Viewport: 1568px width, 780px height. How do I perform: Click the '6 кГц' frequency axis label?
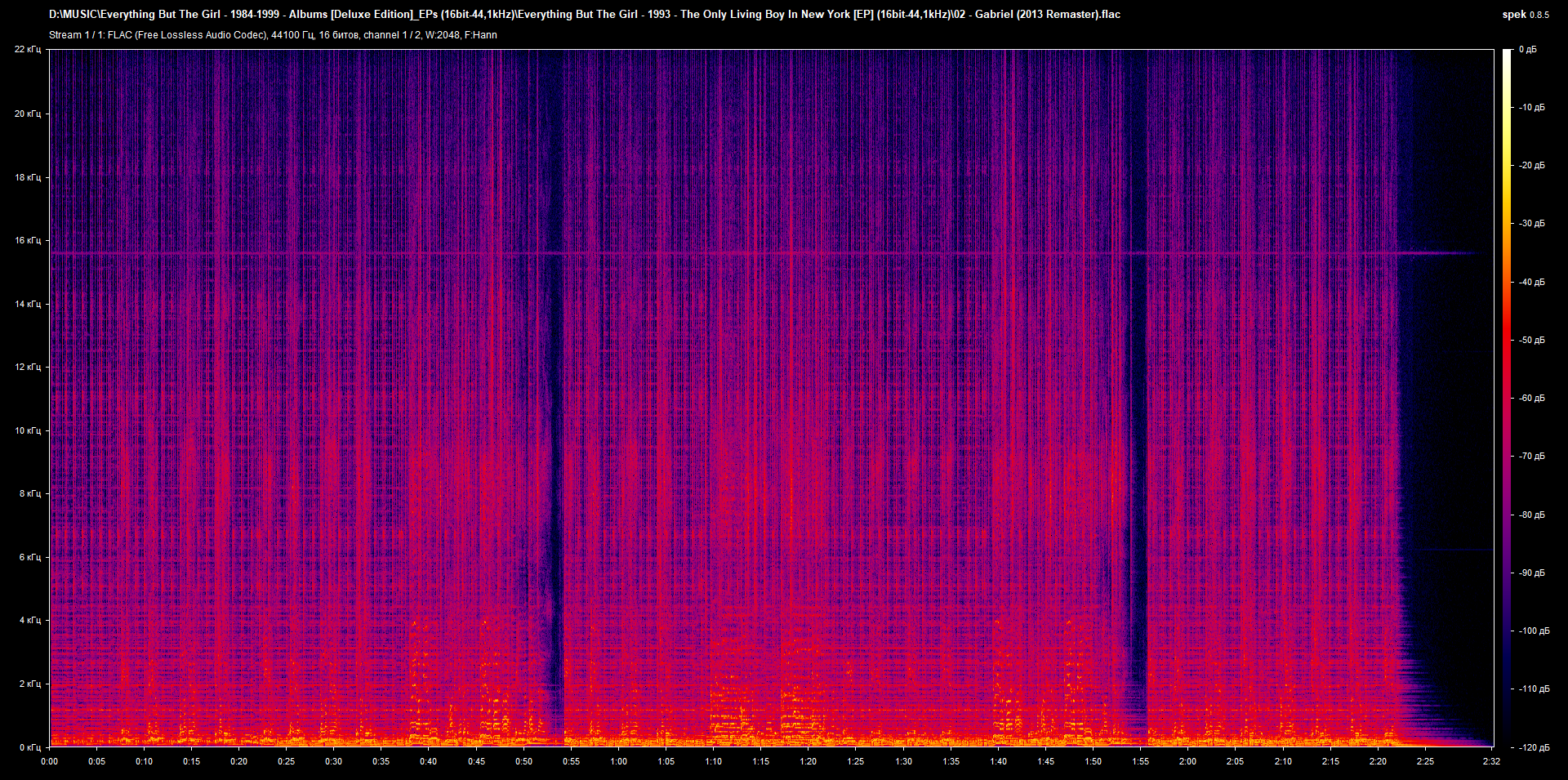pyautogui.click(x=30, y=557)
